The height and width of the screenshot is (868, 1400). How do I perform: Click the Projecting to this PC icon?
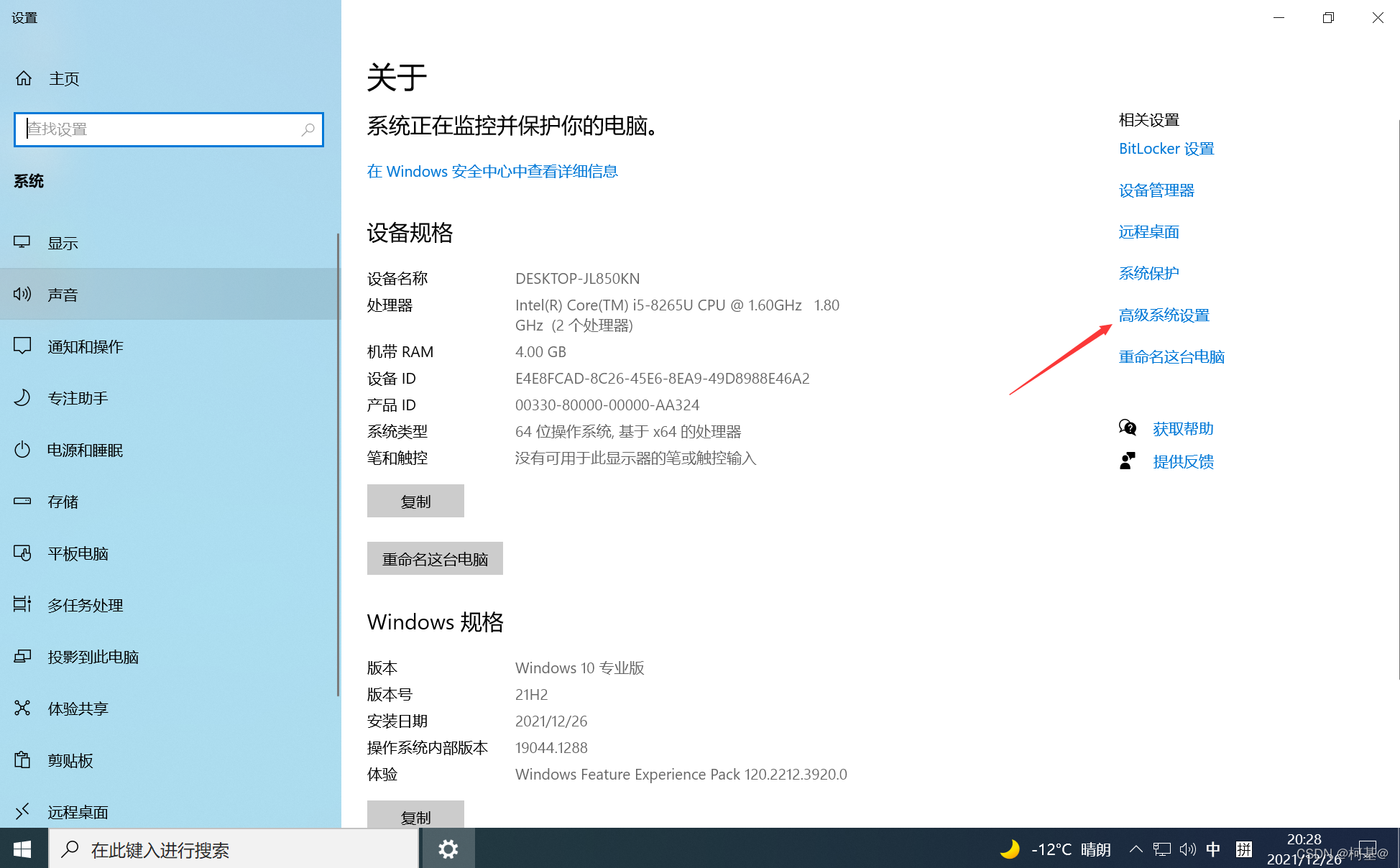[22, 656]
